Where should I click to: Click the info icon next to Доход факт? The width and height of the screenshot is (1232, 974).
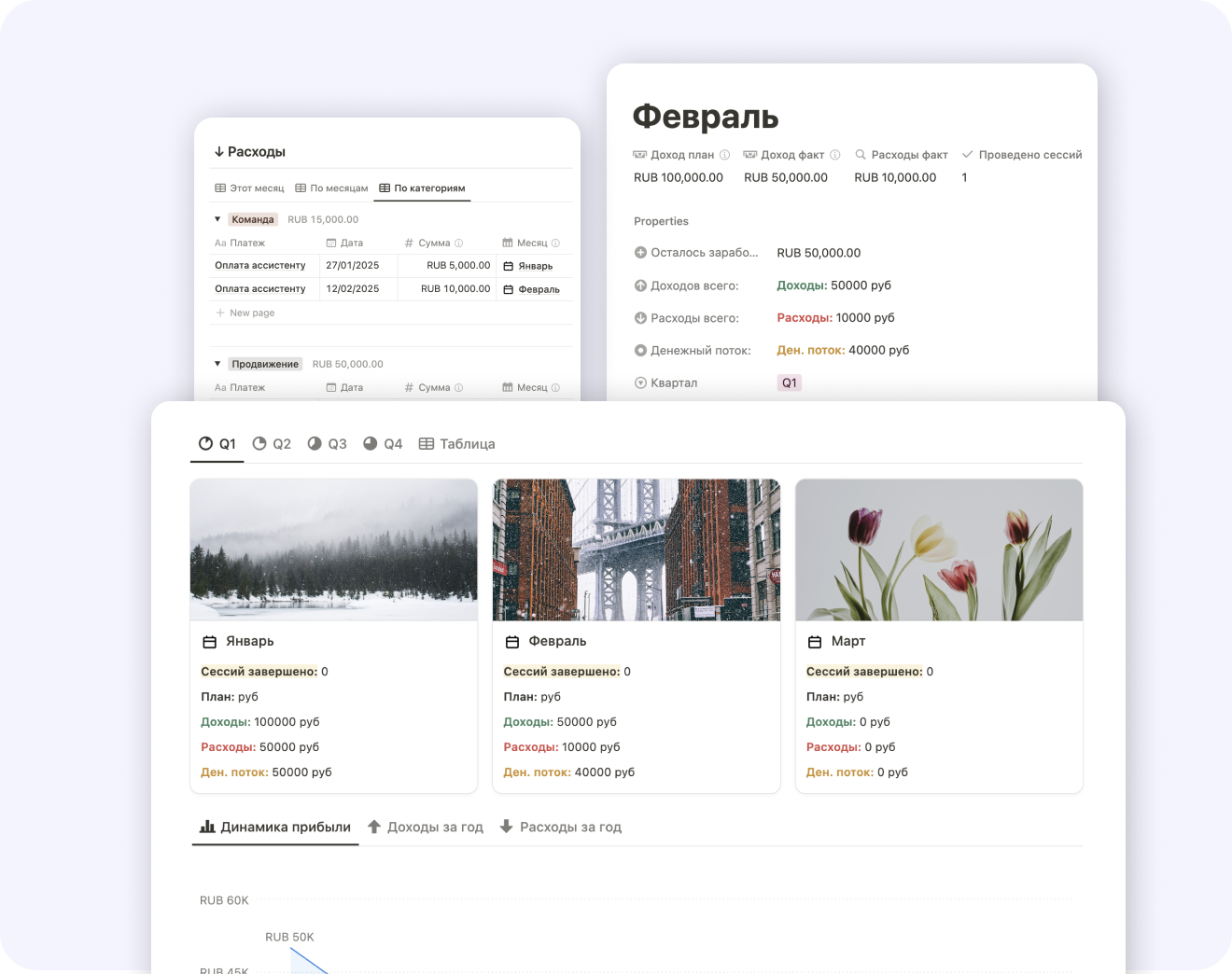point(835,155)
